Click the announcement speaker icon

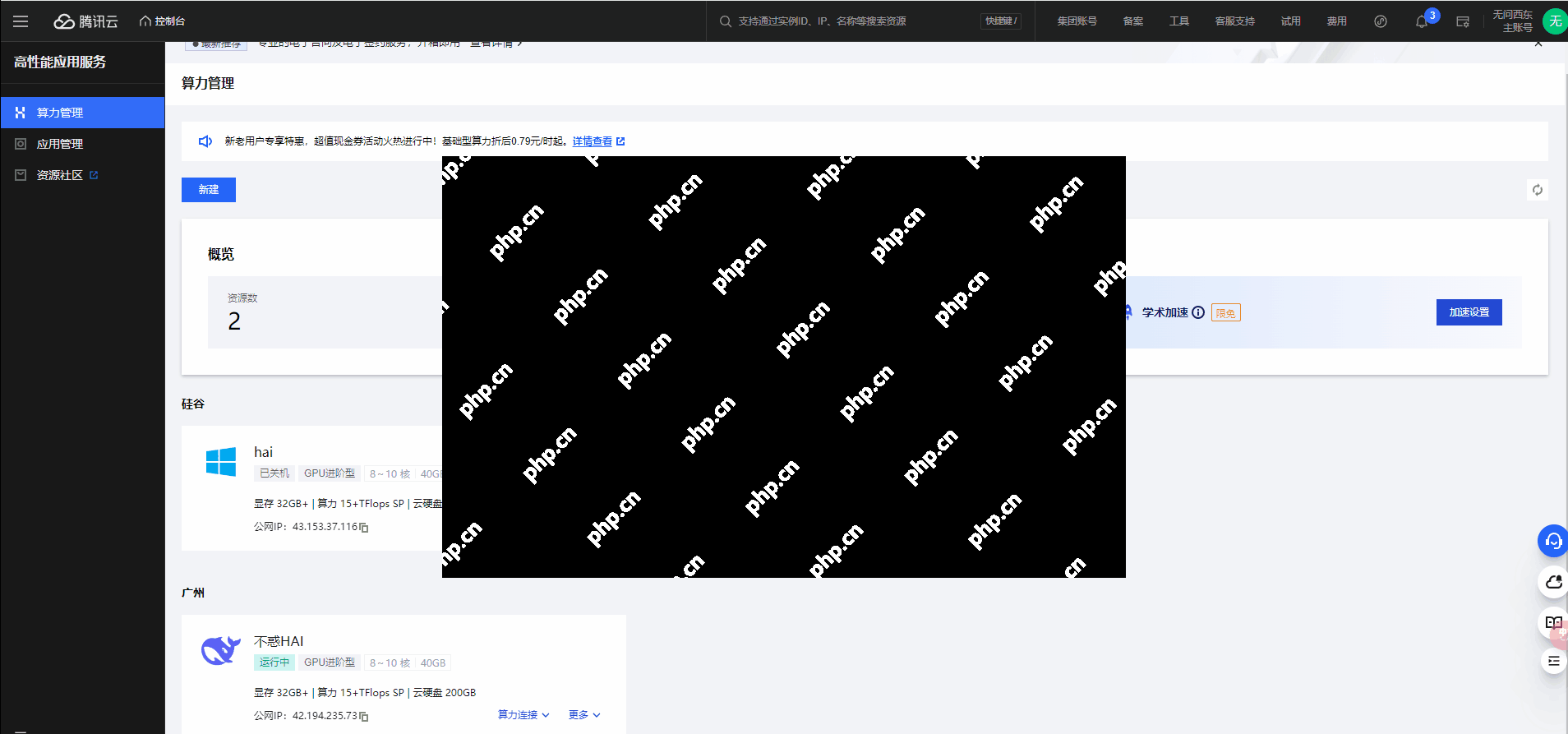[x=205, y=141]
